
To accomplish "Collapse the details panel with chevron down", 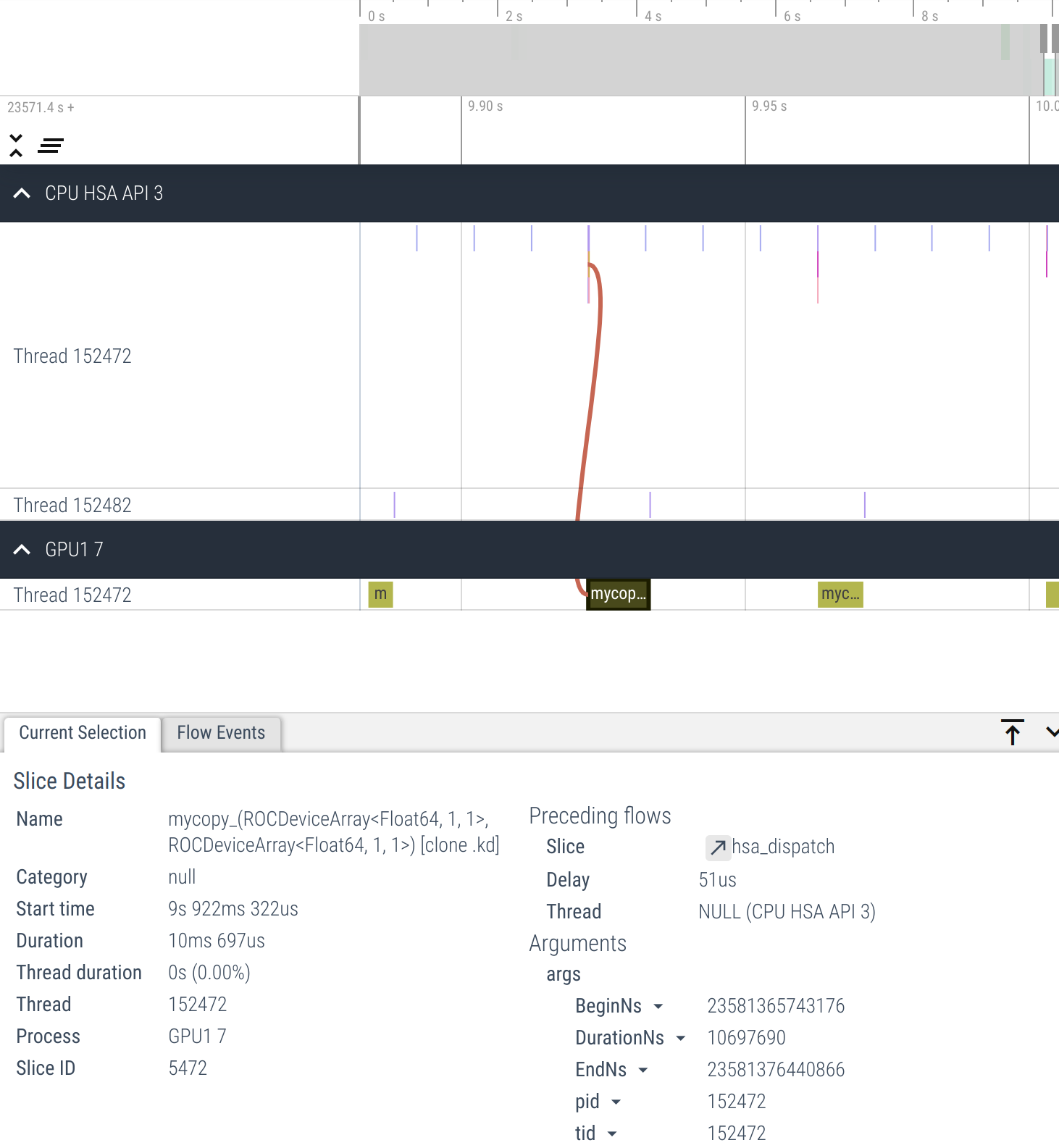I will (x=1052, y=732).
